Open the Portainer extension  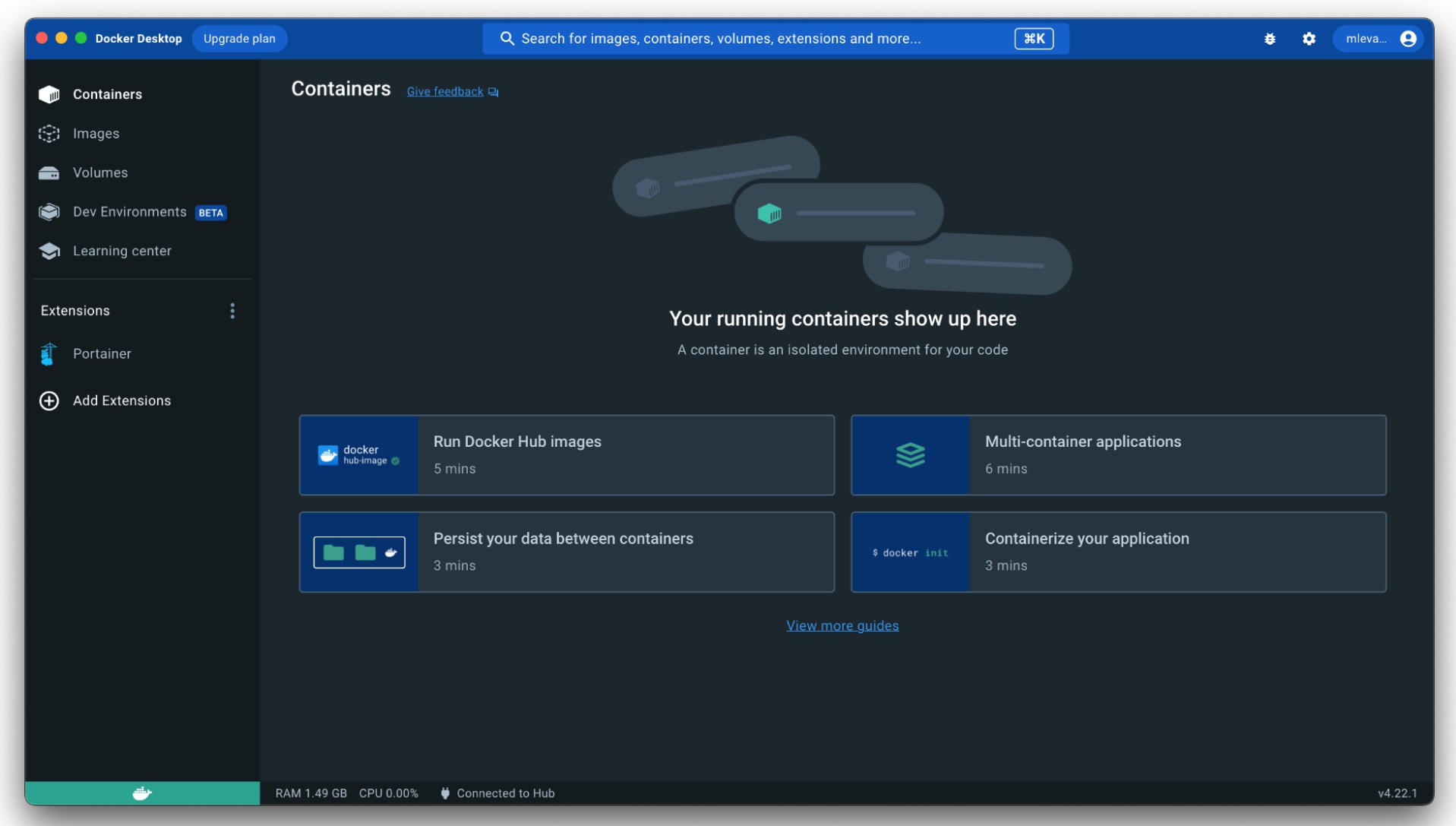[102, 354]
